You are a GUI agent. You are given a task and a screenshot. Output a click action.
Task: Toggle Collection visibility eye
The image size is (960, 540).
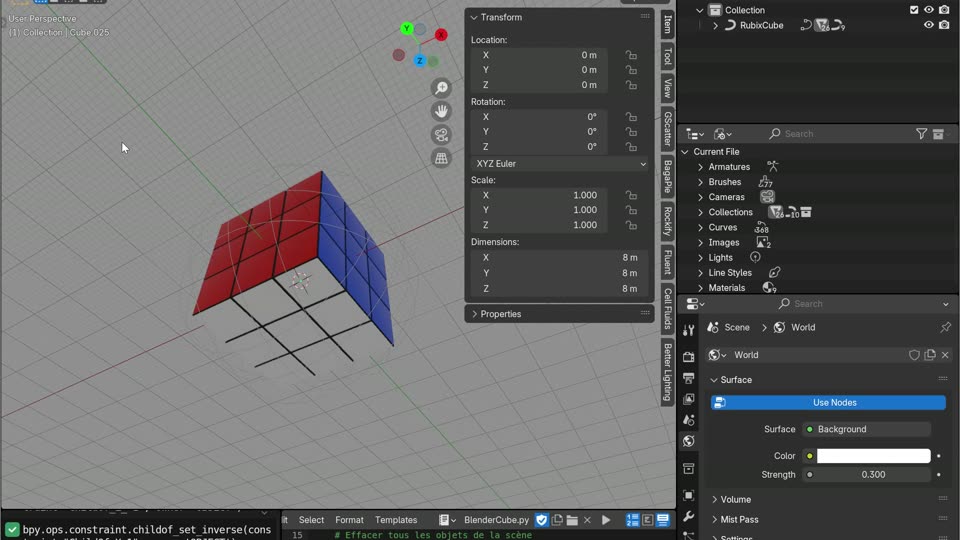(929, 10)
